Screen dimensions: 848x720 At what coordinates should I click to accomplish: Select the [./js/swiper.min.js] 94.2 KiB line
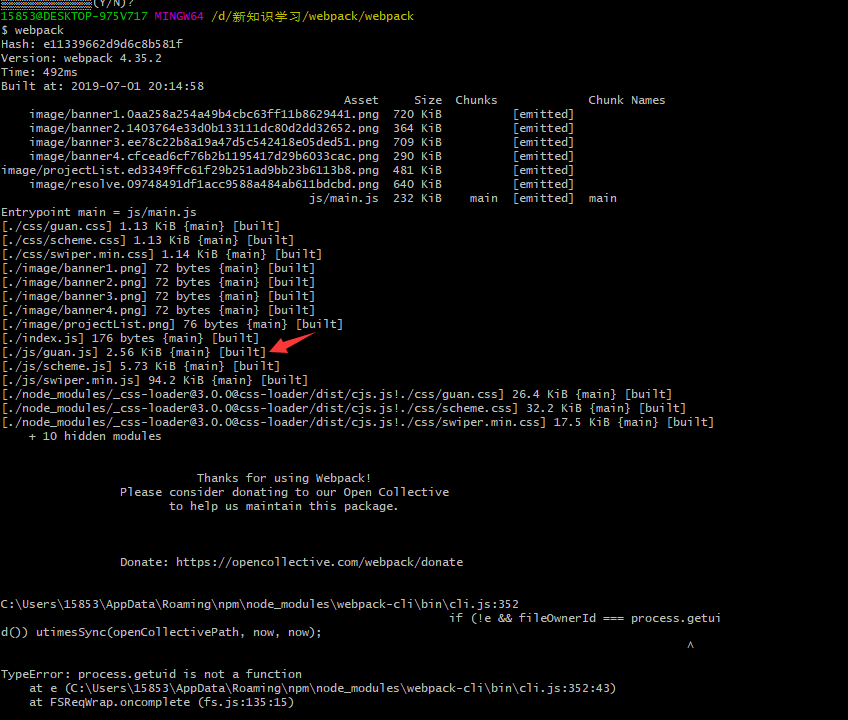pyautogui.click(x=155, y=381)
